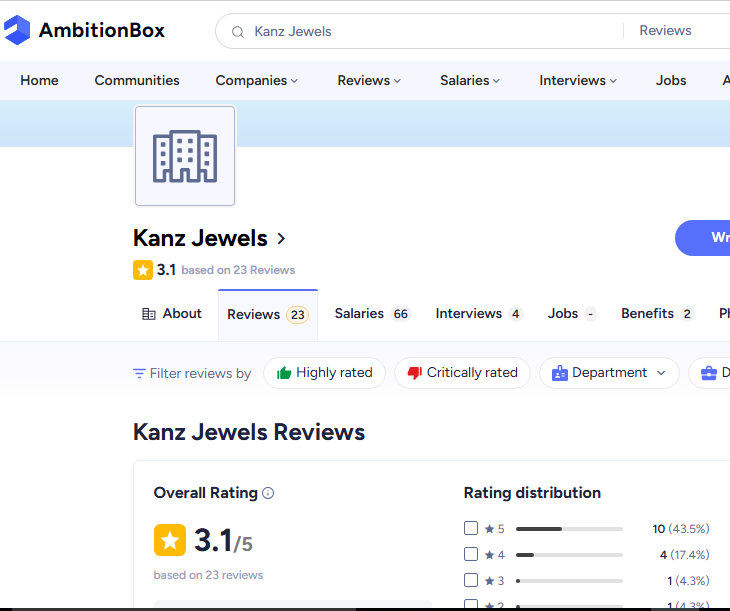Click the green thumbs-up icon
The image size is (730, 611).
coord(284,373)
